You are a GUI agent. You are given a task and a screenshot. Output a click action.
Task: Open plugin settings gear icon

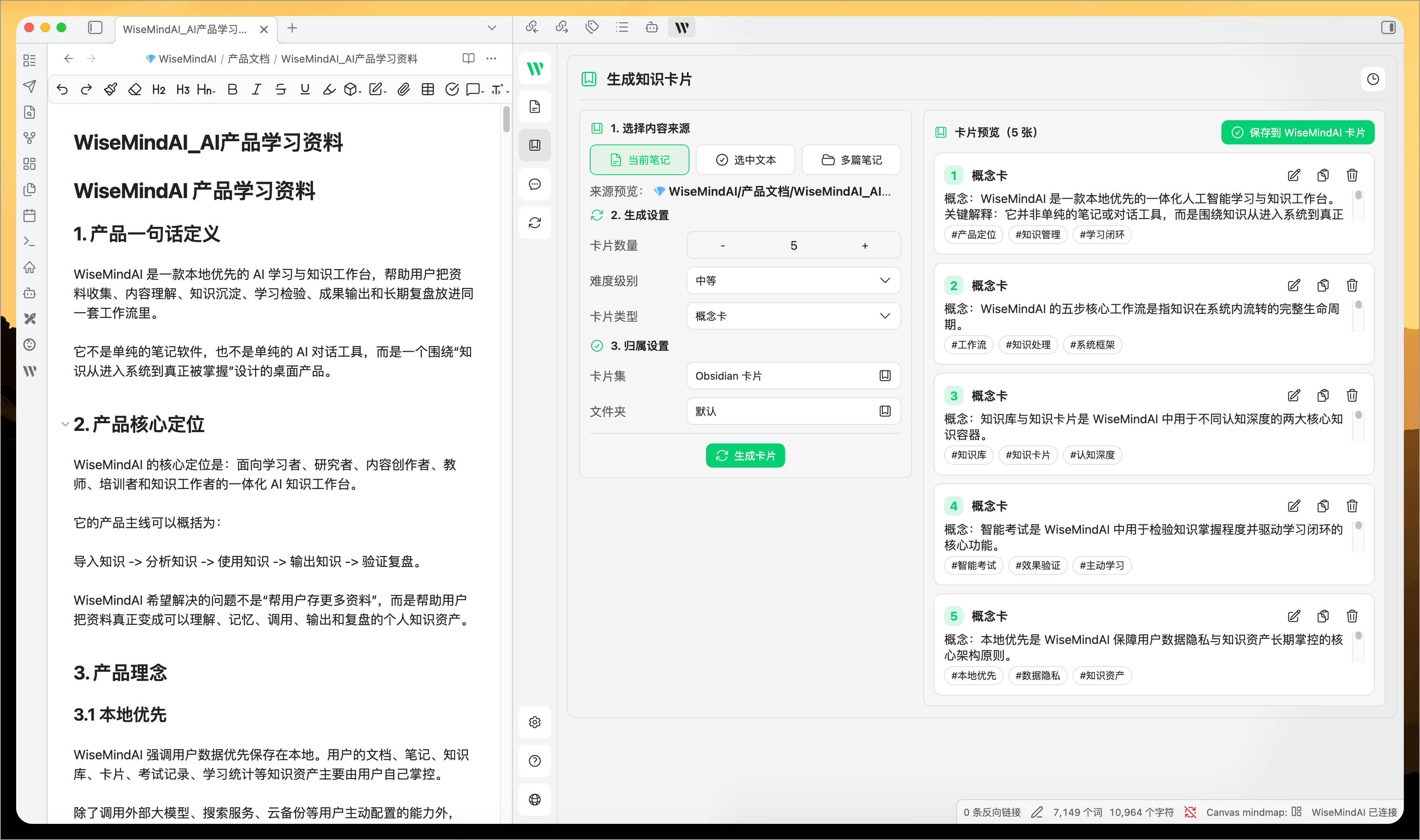click(x=535, y=722)
